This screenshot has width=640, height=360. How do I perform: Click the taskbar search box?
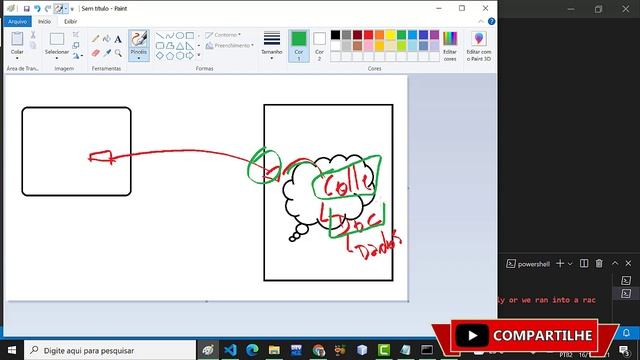point(110,350)
